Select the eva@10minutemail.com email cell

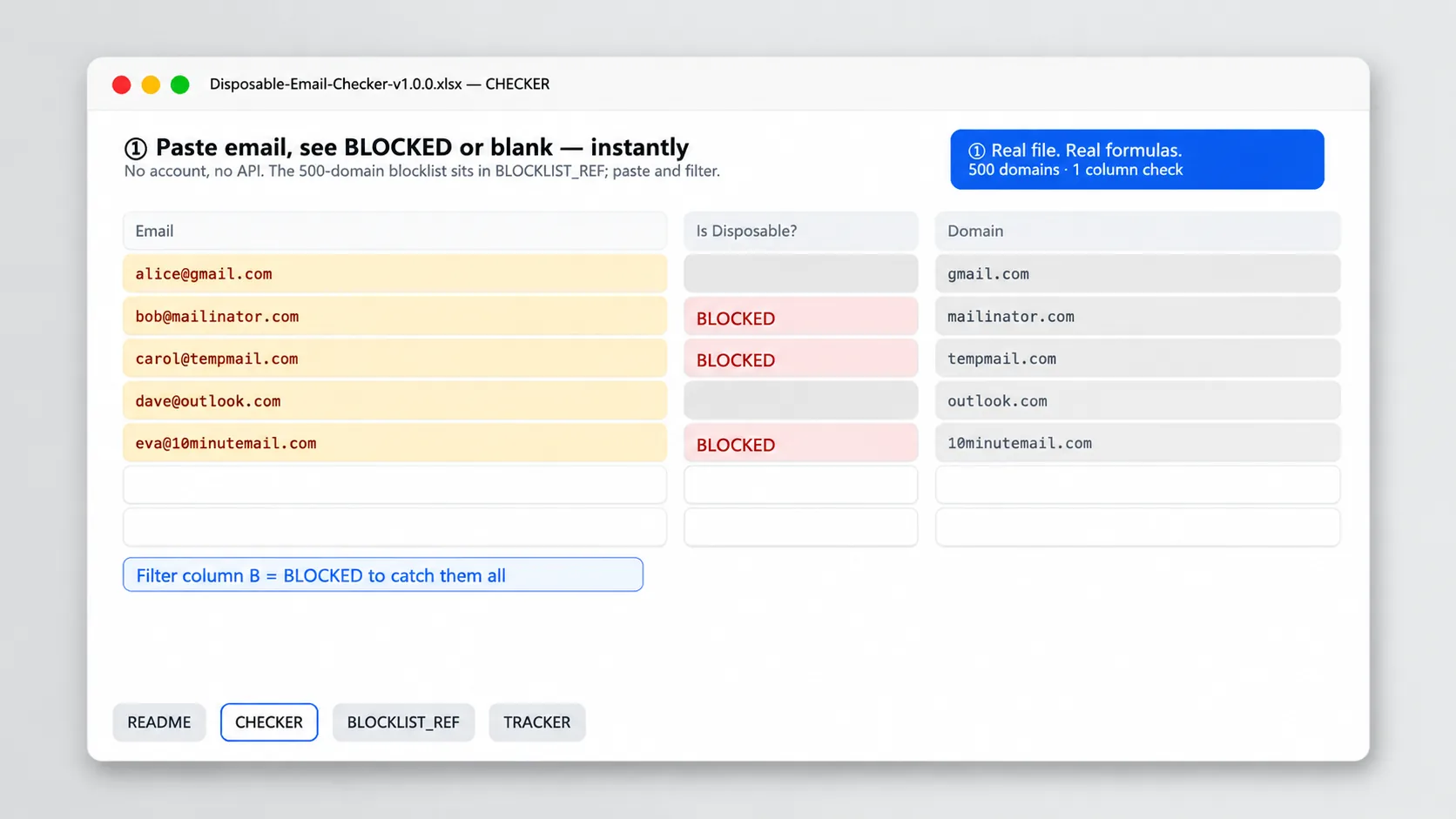coord(395,443)
